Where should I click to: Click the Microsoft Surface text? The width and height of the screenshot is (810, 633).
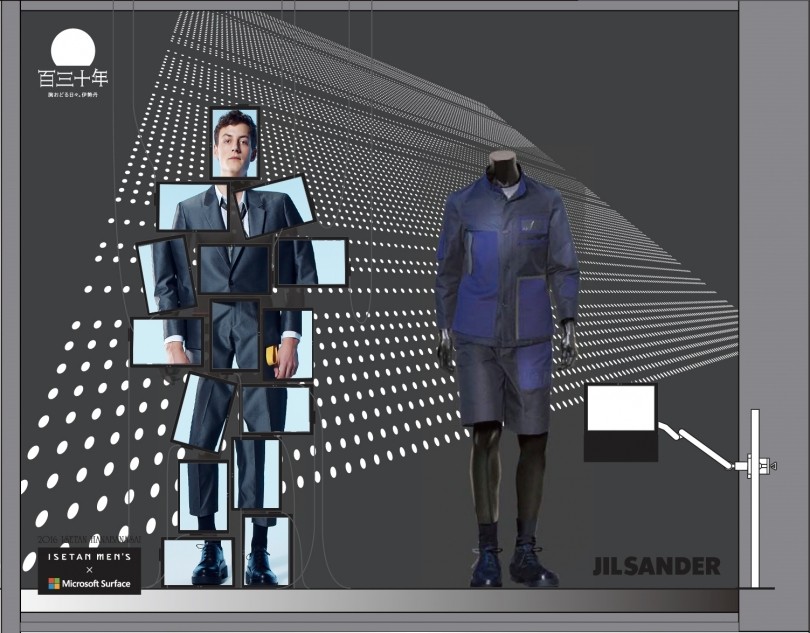click(97, 583)
